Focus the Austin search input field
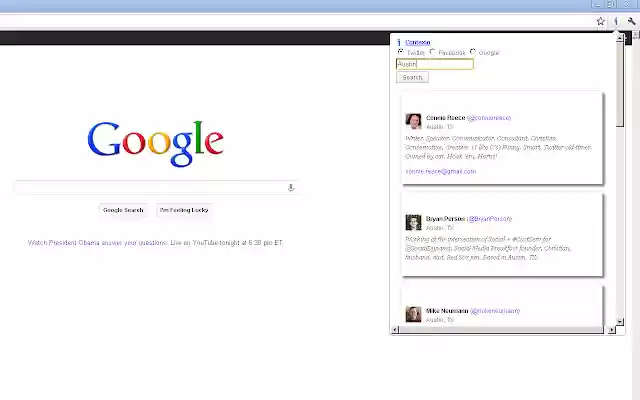This screenshot has width=640, height=400. pos(435,64)
